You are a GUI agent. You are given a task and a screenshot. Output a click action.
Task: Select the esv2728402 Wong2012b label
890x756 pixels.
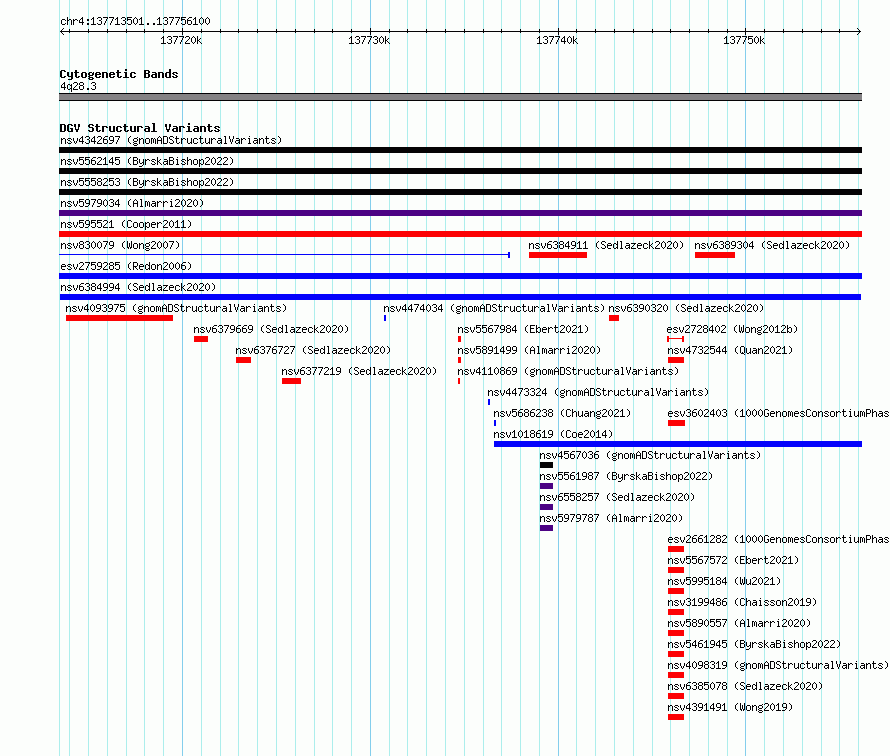732,329
